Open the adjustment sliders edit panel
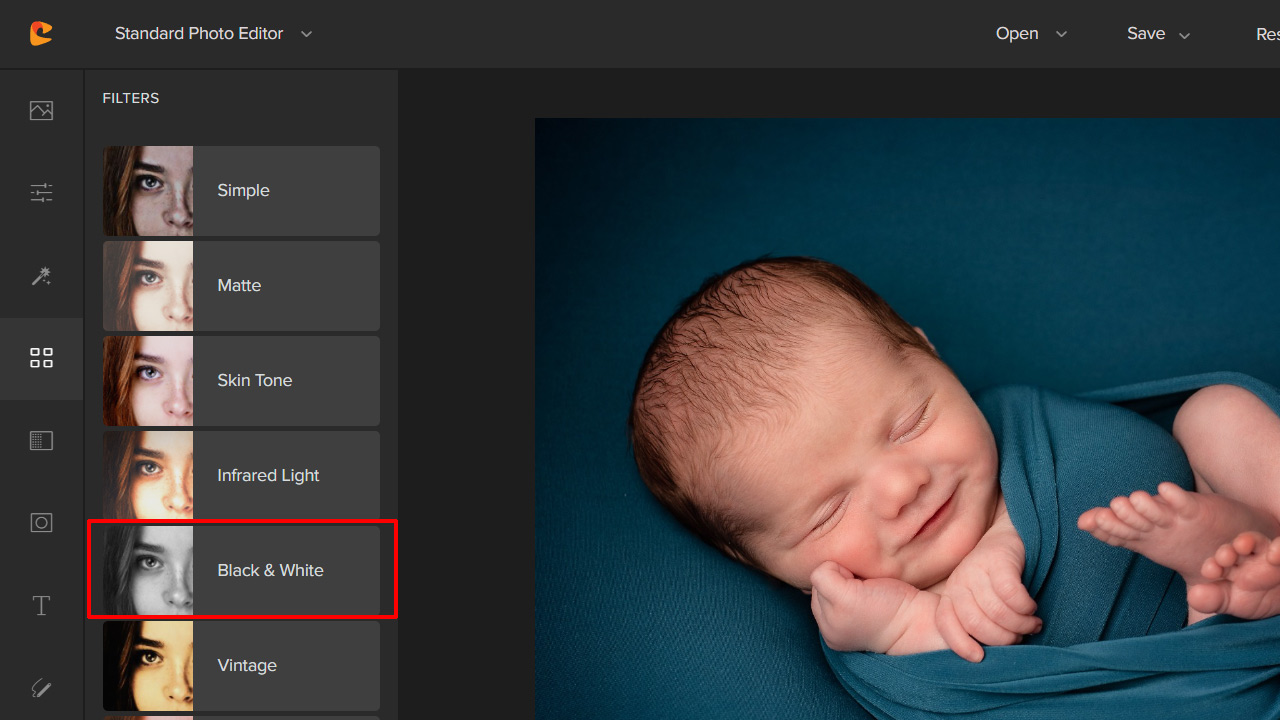1280x720 pixels. 41,192
